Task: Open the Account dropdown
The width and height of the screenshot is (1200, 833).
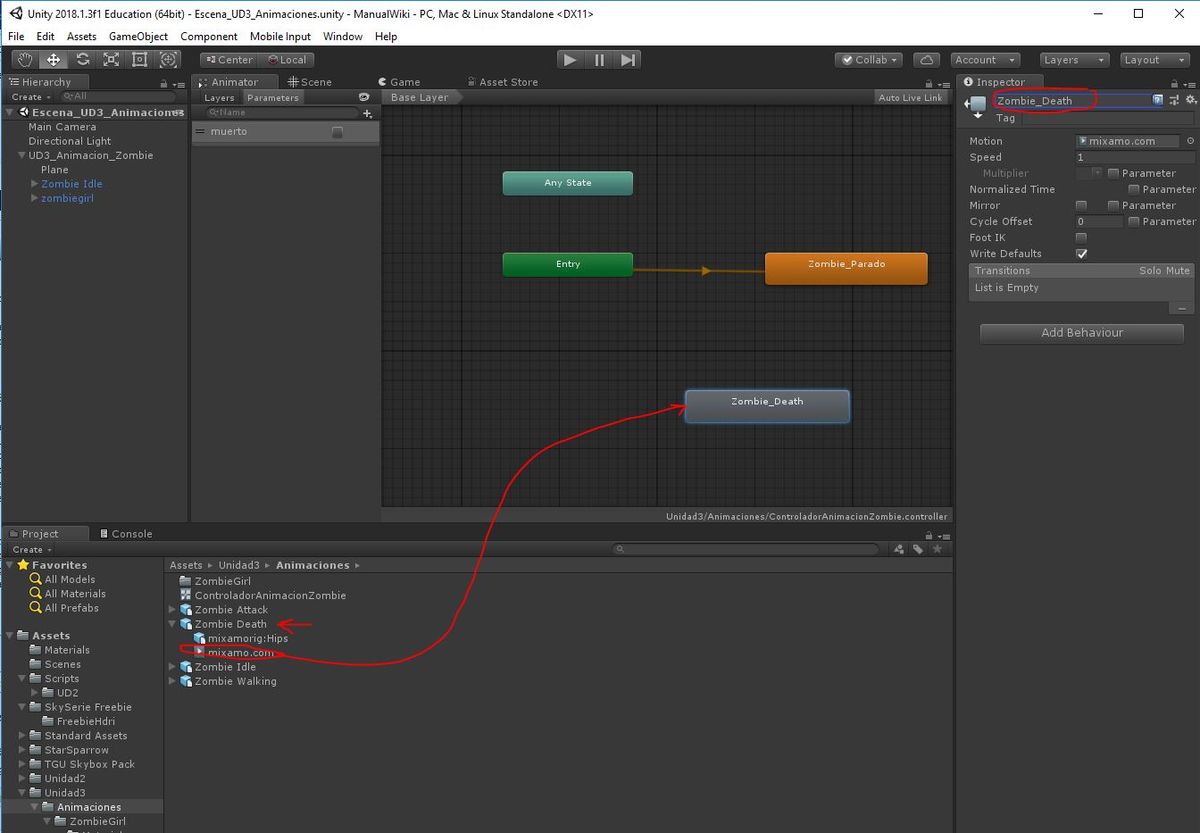Action: click(x=985, y=60)
